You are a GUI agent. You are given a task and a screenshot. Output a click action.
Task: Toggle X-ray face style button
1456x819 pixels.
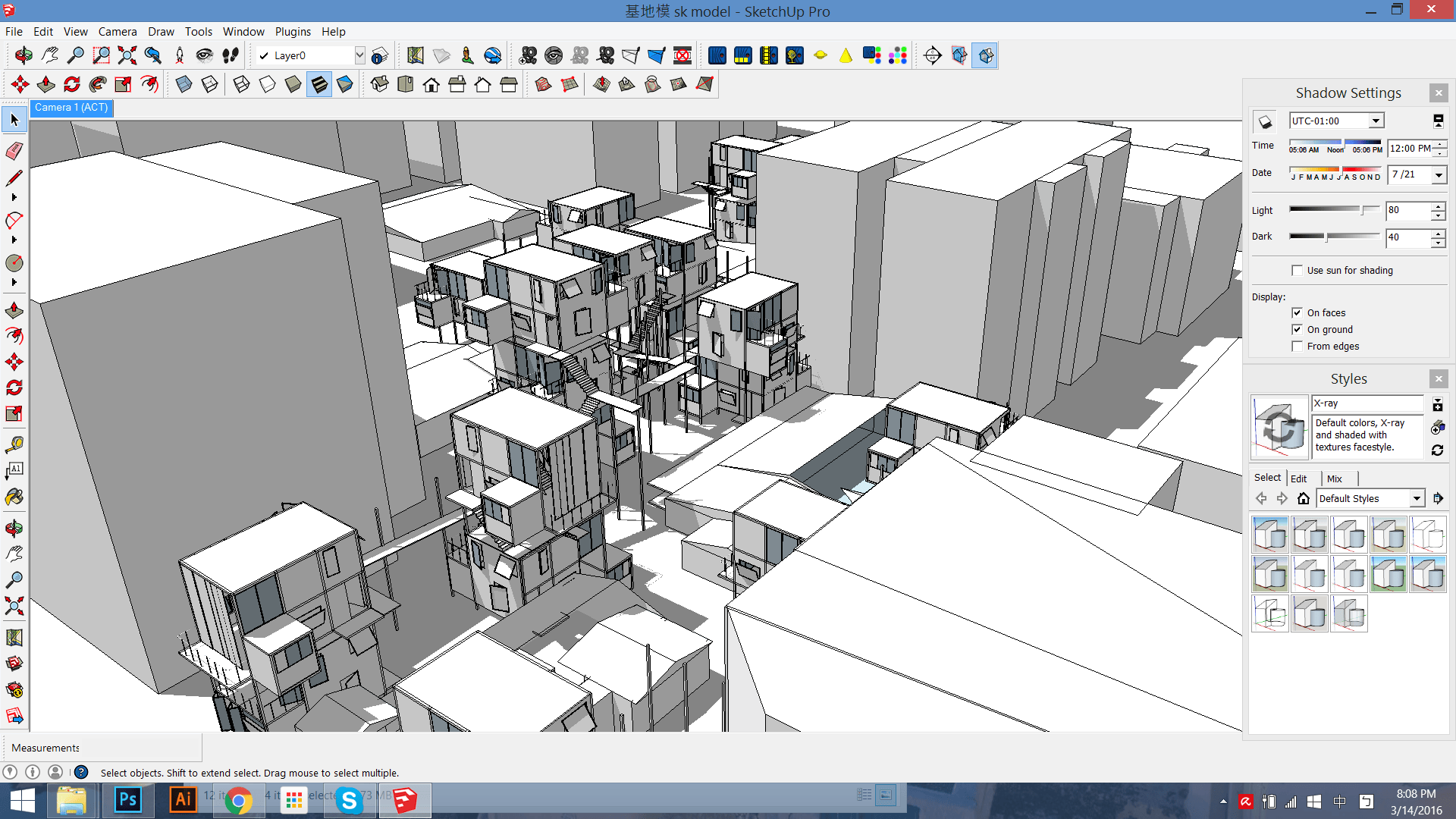point(184,84)
